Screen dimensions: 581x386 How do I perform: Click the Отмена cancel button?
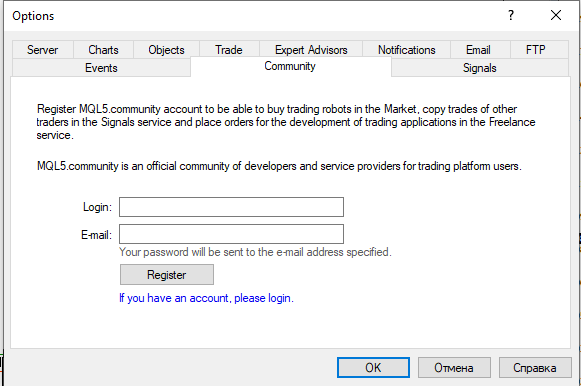(454, 367)
